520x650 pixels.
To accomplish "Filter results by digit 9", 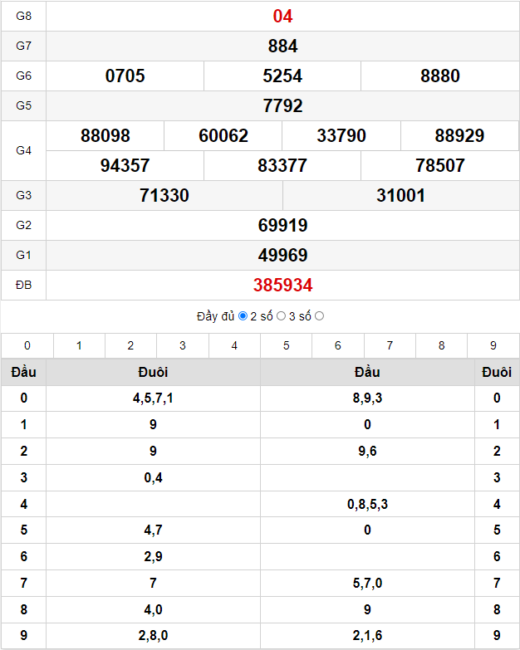I will [x=493, y=346].
